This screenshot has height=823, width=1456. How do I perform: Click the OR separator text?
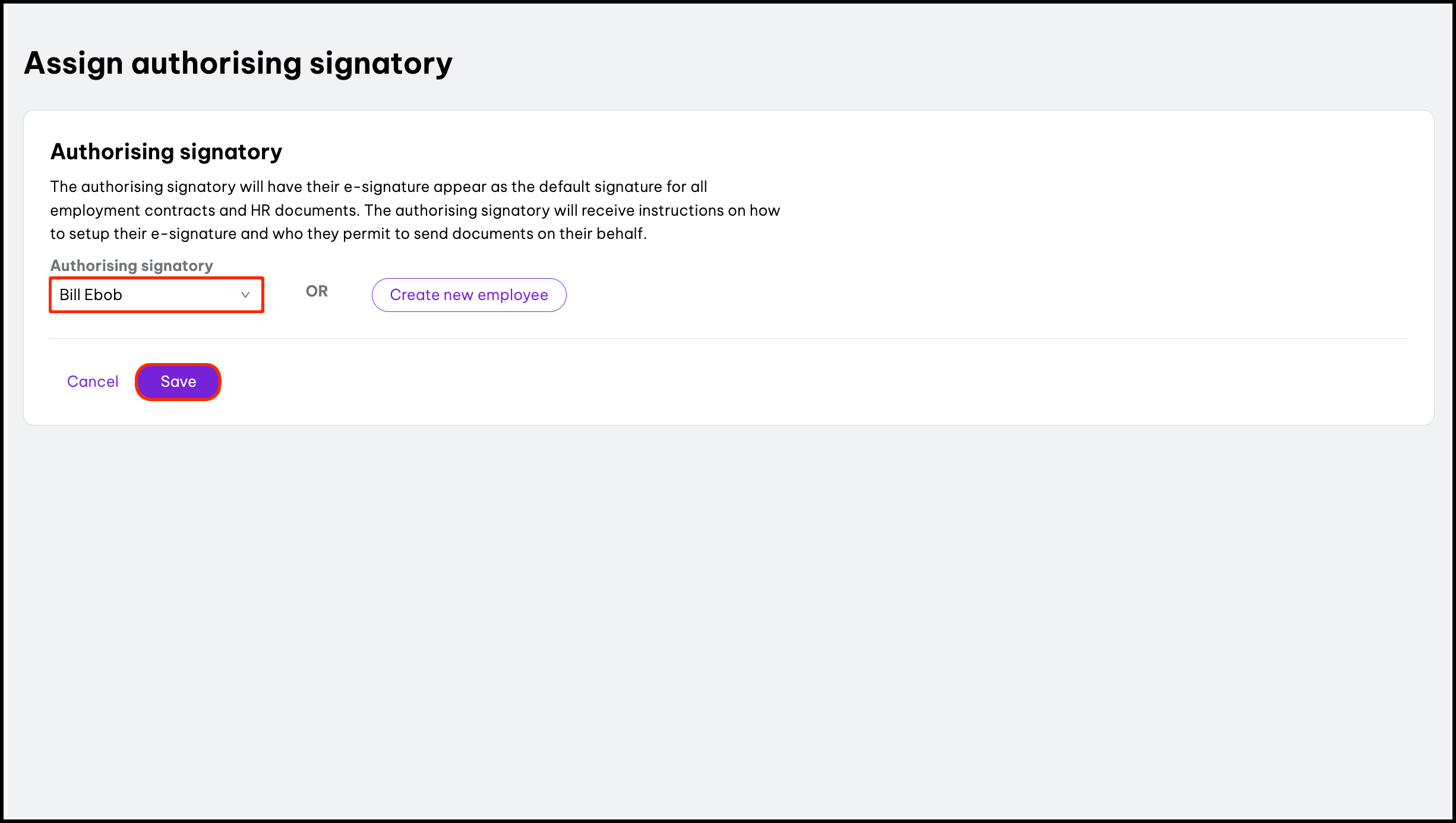coord(317,291)
